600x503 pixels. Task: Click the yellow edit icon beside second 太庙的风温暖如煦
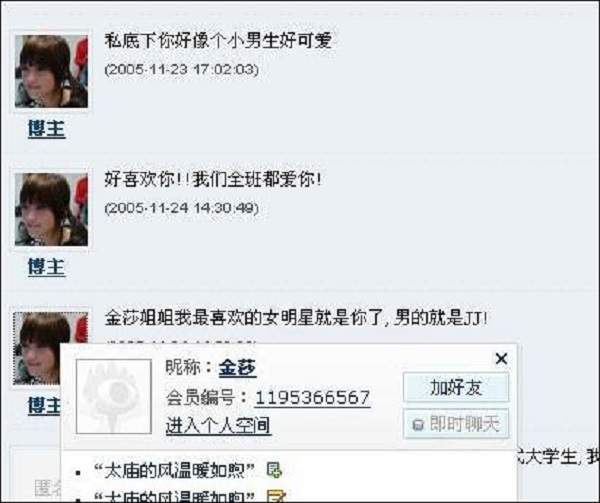click(276, 496)
